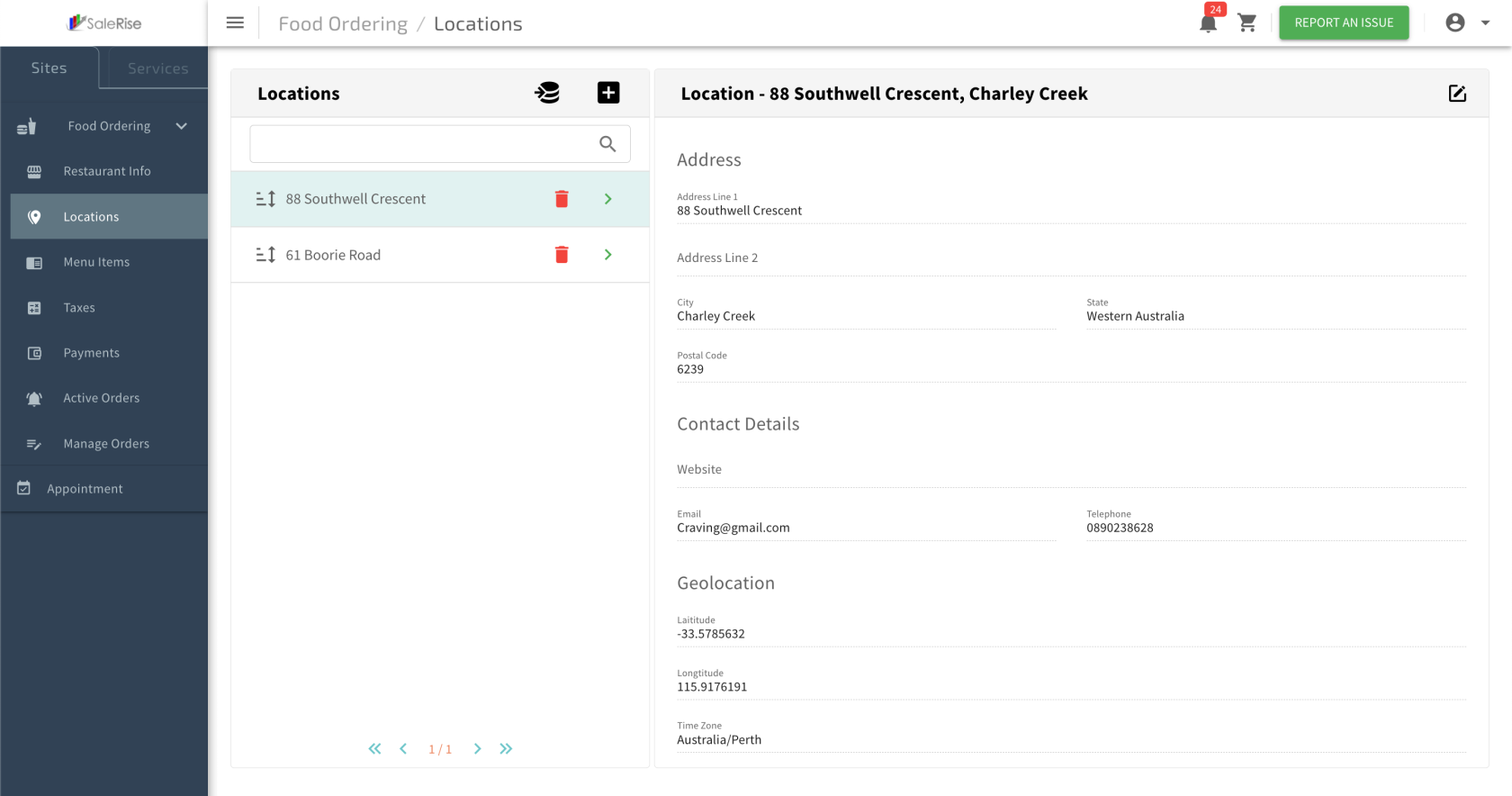Image resolution: width=1512 pixels, height=796 pixels.
Task: Click the search magnifier icon
Action: [607, 144]
